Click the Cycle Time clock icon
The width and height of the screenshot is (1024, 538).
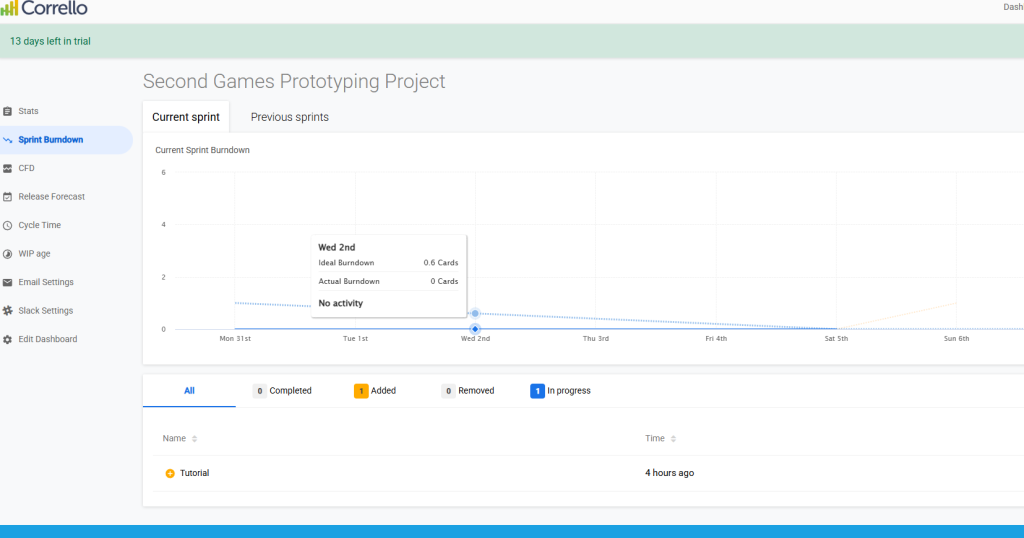click(7, 225)
